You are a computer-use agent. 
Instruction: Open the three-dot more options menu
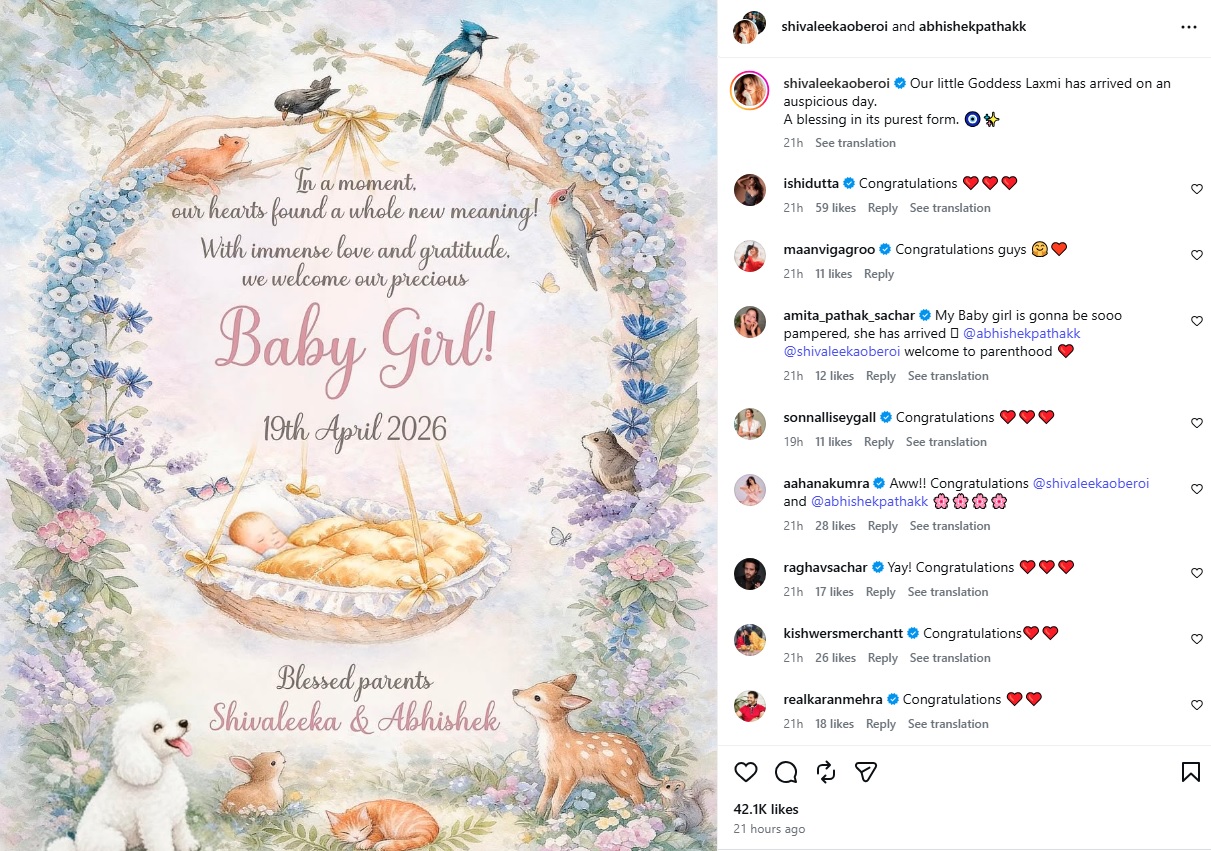(x=1188, y=27)
